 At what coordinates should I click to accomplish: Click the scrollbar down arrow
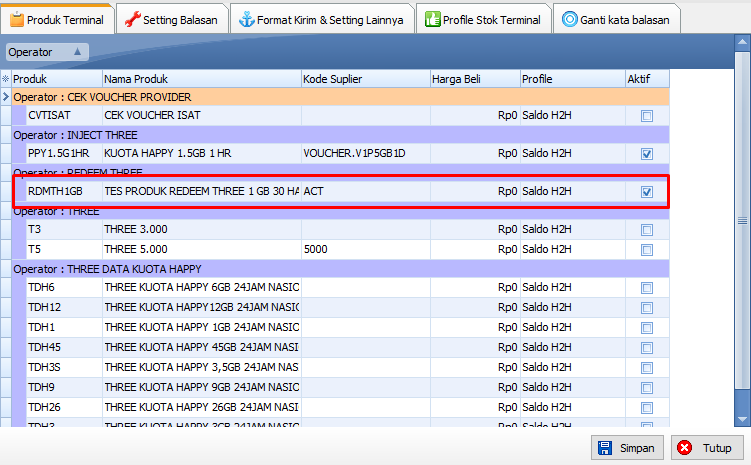pos(742,419)
